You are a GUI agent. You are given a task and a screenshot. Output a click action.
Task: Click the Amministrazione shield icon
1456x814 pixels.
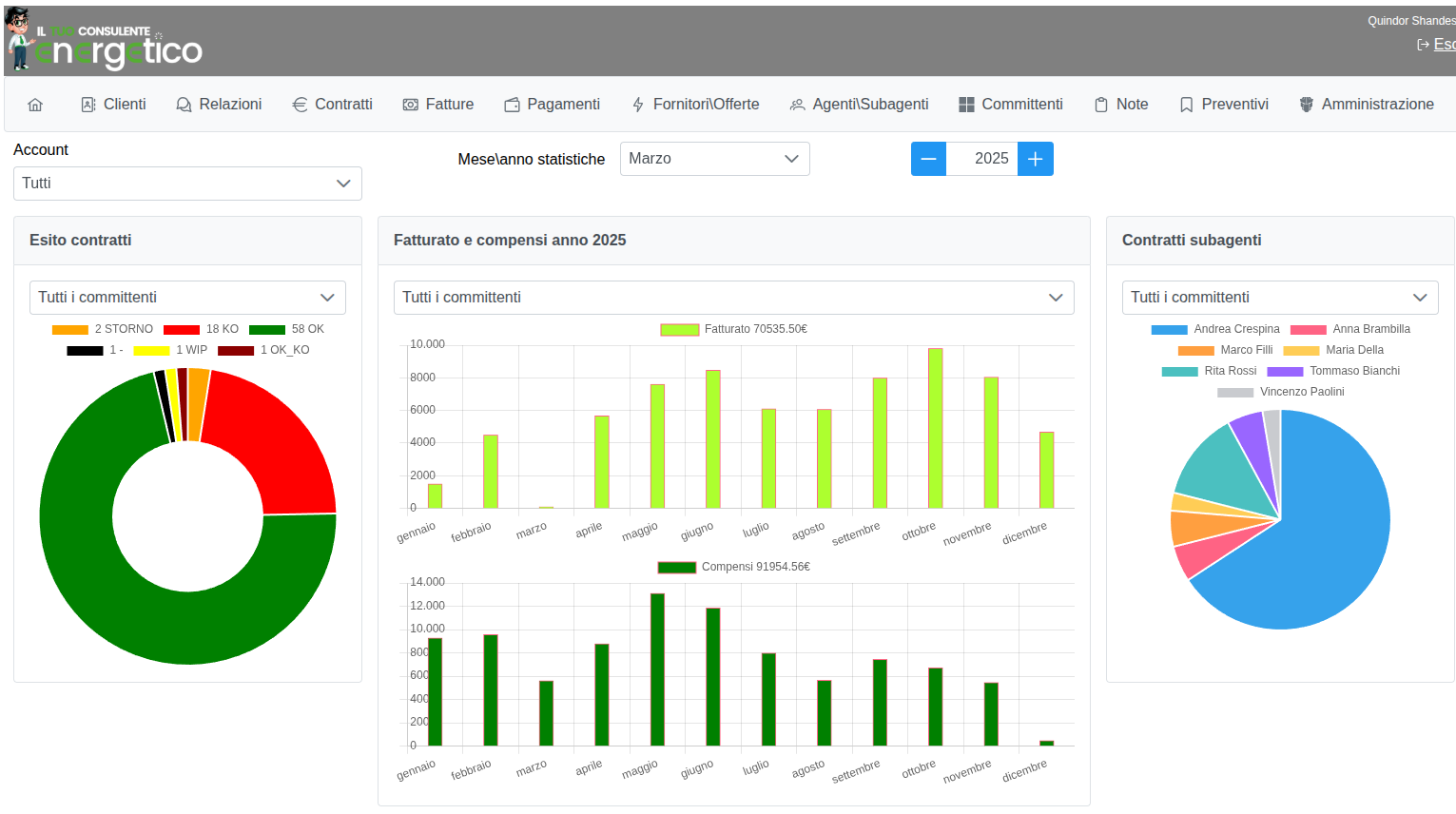click(x=1307, y=105)
